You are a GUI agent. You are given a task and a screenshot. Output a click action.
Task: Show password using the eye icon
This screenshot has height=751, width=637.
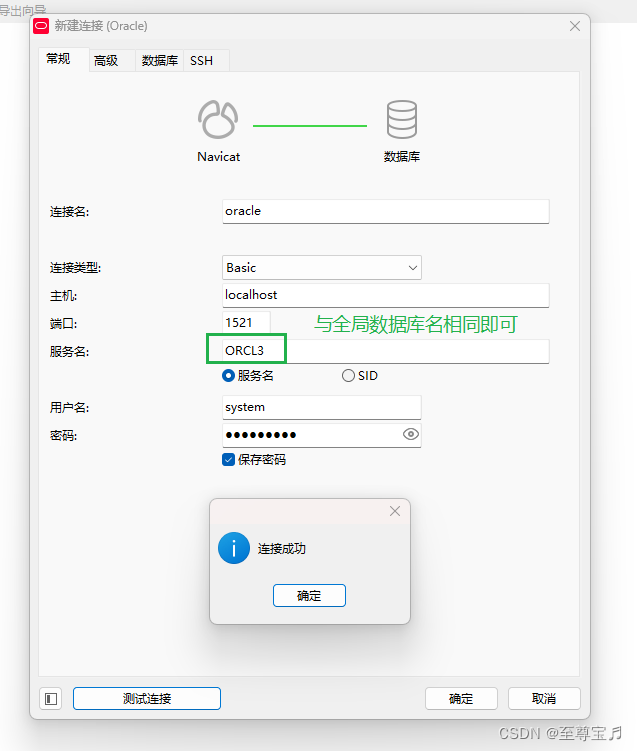click(410, 434)
